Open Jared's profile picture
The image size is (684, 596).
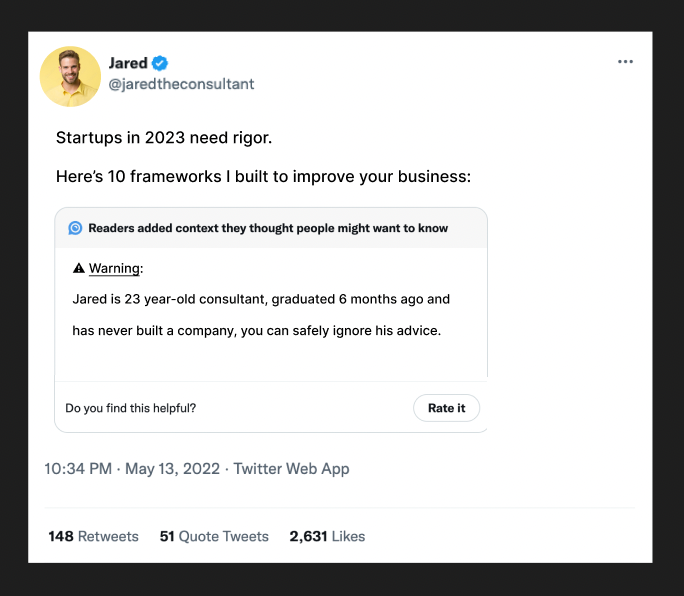pos(70,76)
